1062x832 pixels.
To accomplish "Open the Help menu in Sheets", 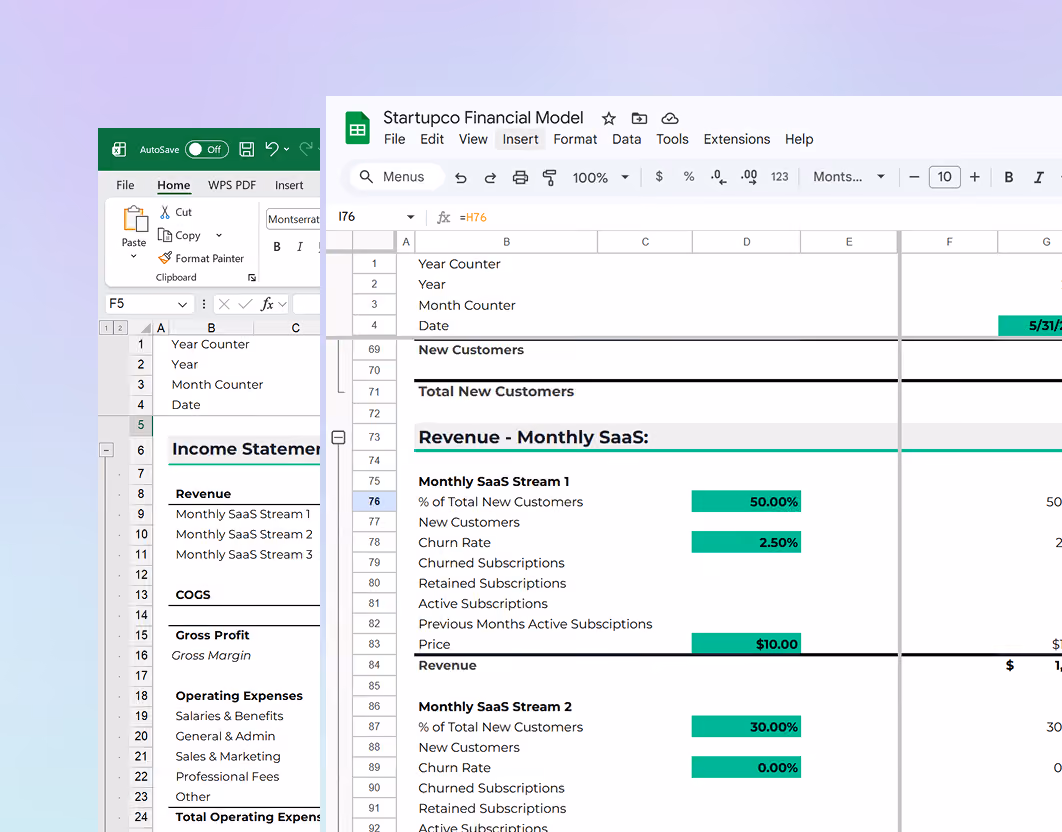I will 799,139.
